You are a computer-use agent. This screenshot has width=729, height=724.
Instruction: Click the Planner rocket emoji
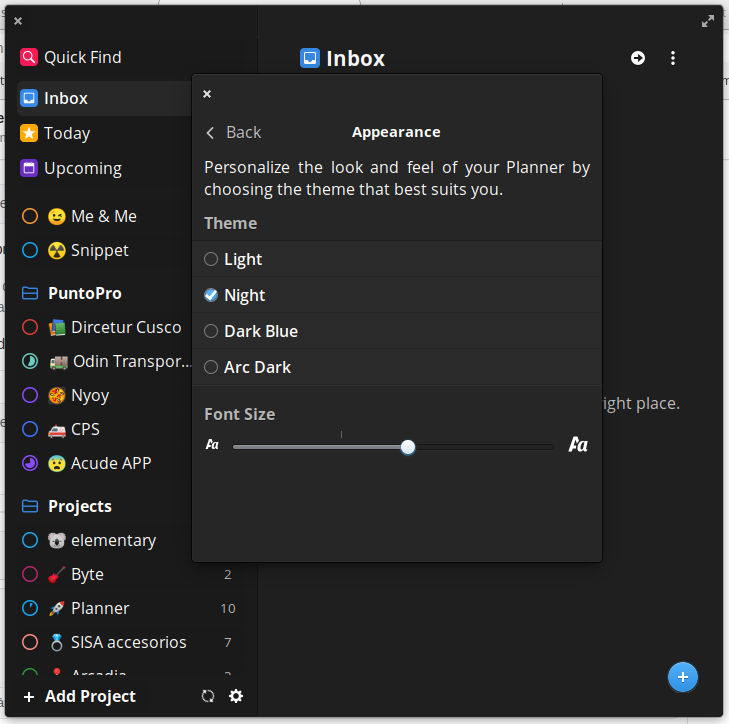click(57, 608)
